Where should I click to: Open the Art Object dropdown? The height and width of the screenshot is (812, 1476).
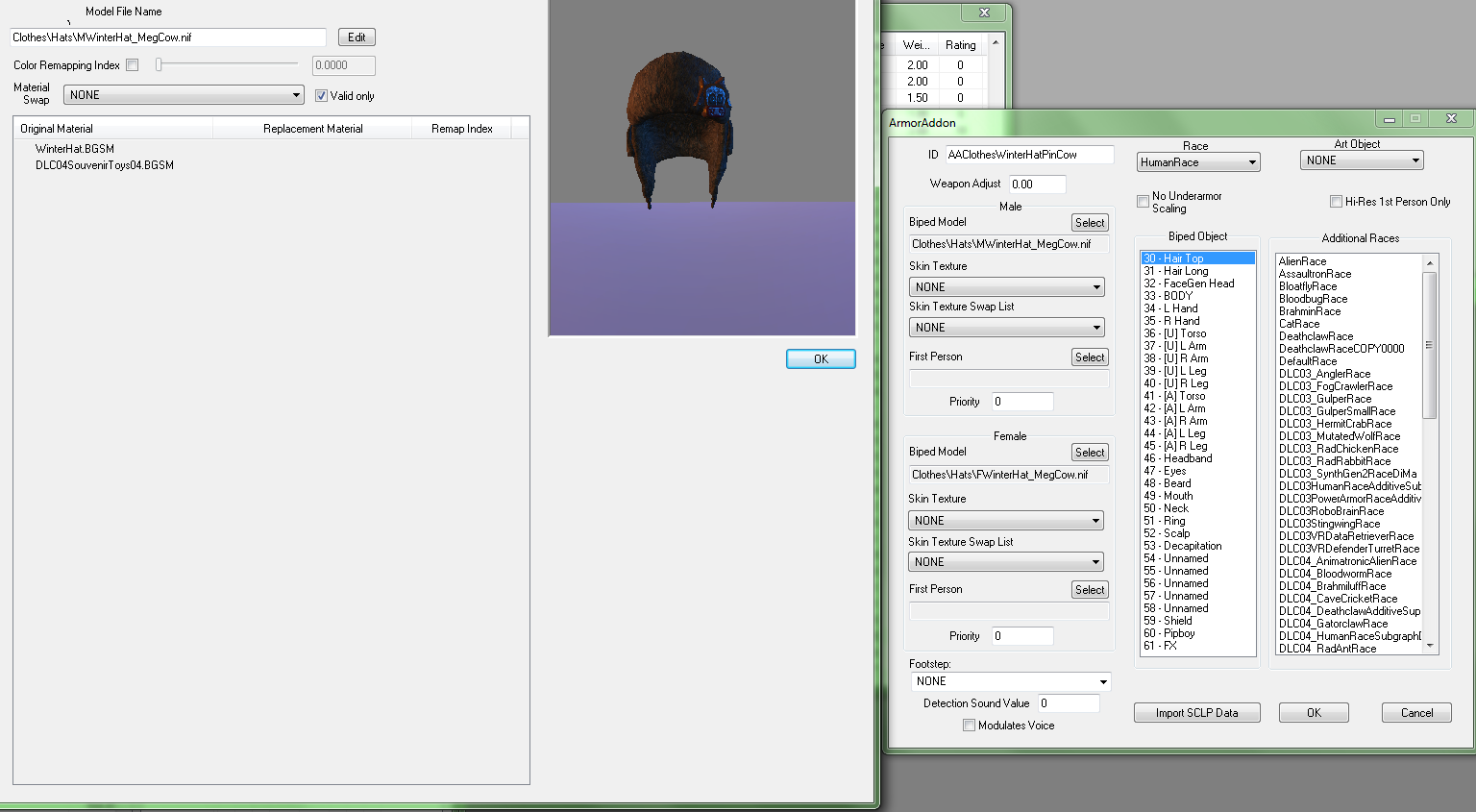tap(1362, 160)
